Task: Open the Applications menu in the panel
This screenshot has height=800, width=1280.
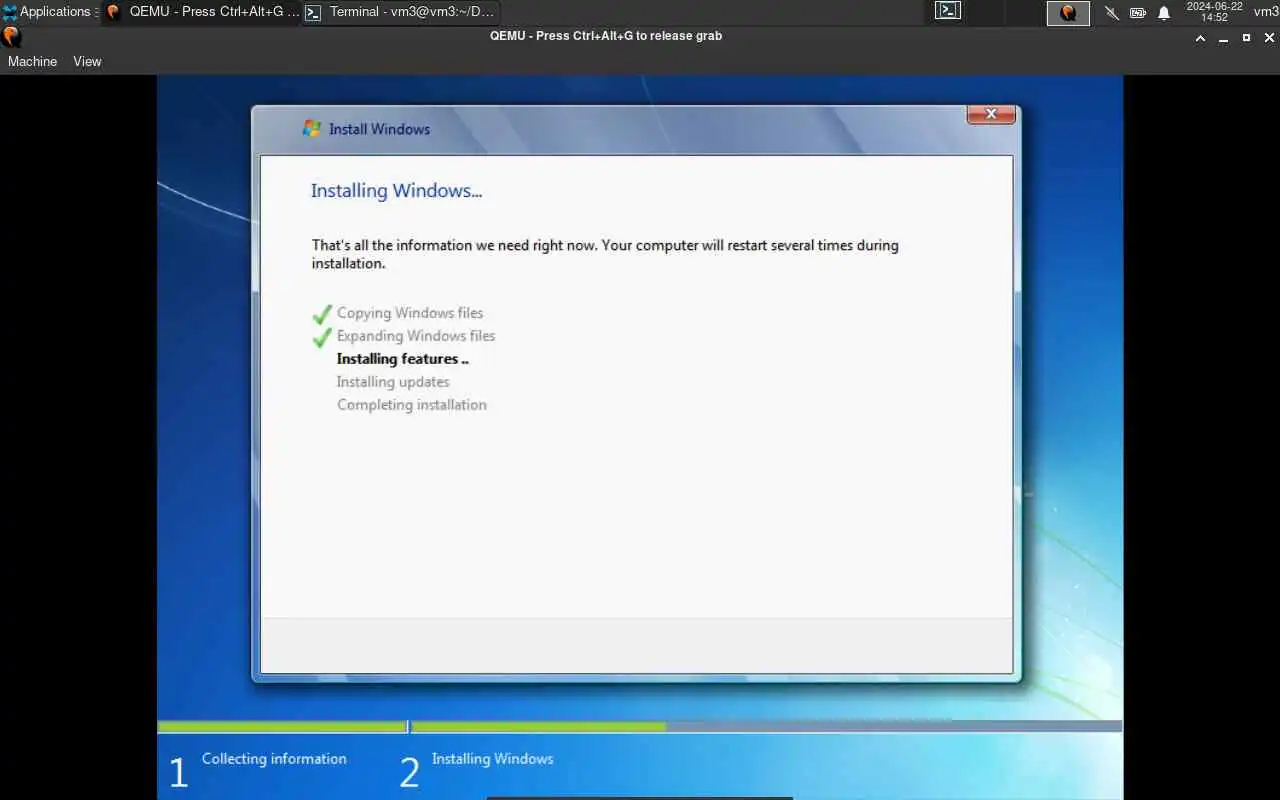Action: click(48, 12)
